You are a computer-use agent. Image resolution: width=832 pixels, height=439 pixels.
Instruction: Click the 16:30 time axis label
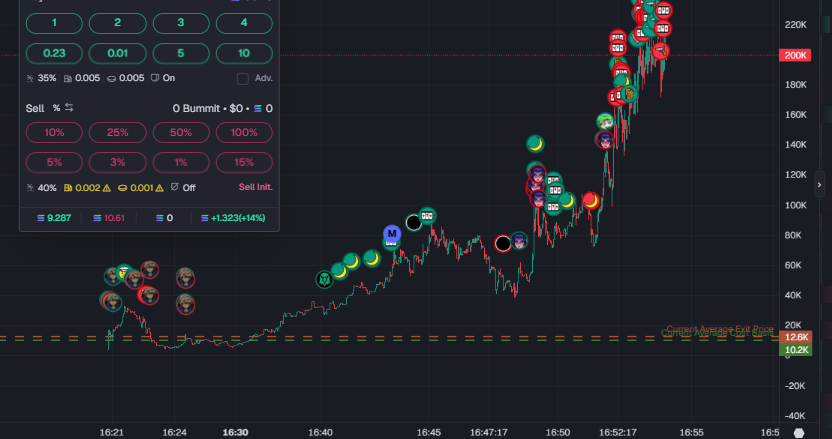click(236, 433)
